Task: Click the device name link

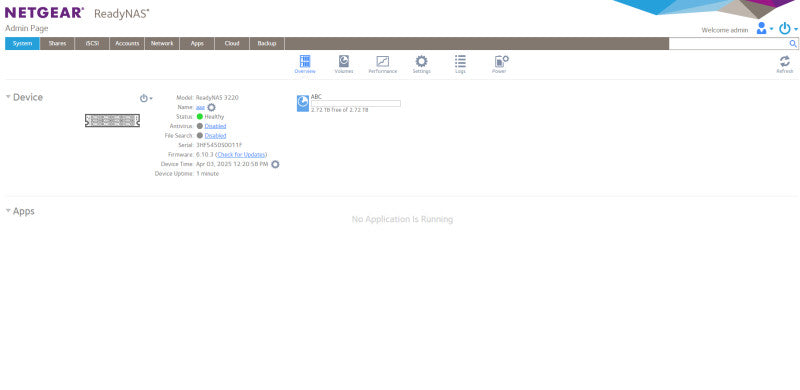Action: (200, 107)
